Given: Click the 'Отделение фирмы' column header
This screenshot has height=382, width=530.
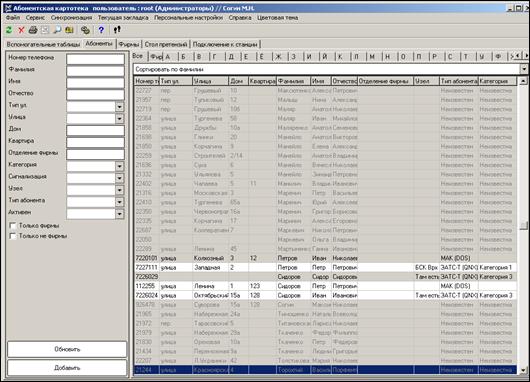Looking at the screenshot, I should [386, 81].
